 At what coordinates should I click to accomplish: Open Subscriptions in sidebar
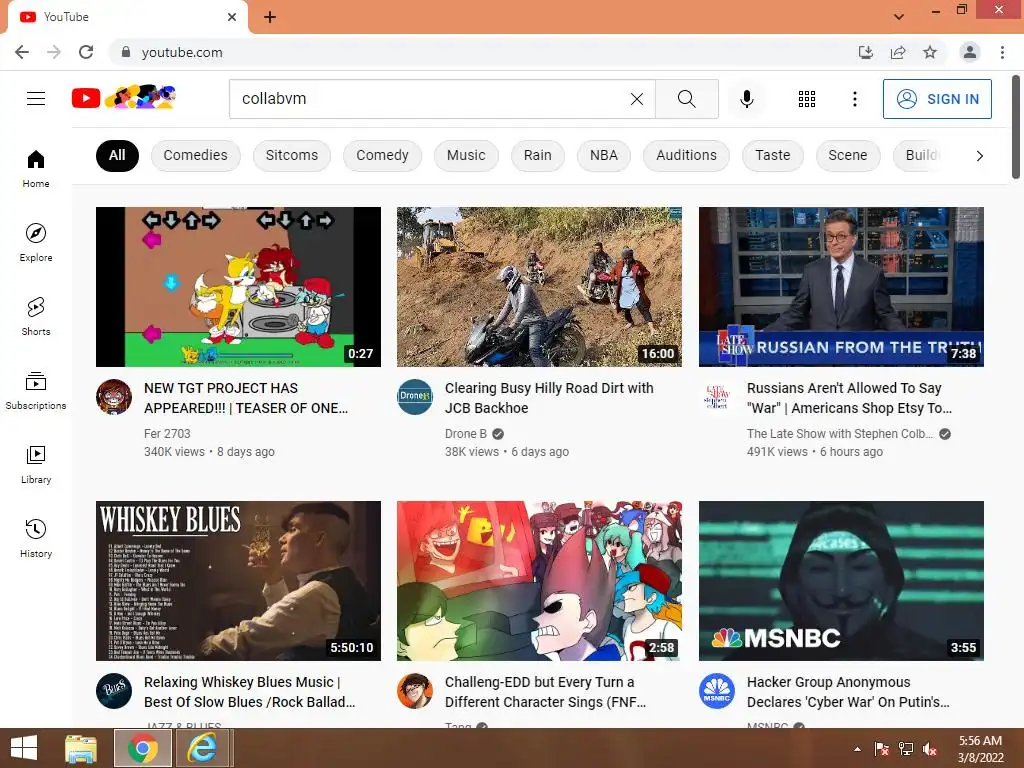[x=36, y=391]
